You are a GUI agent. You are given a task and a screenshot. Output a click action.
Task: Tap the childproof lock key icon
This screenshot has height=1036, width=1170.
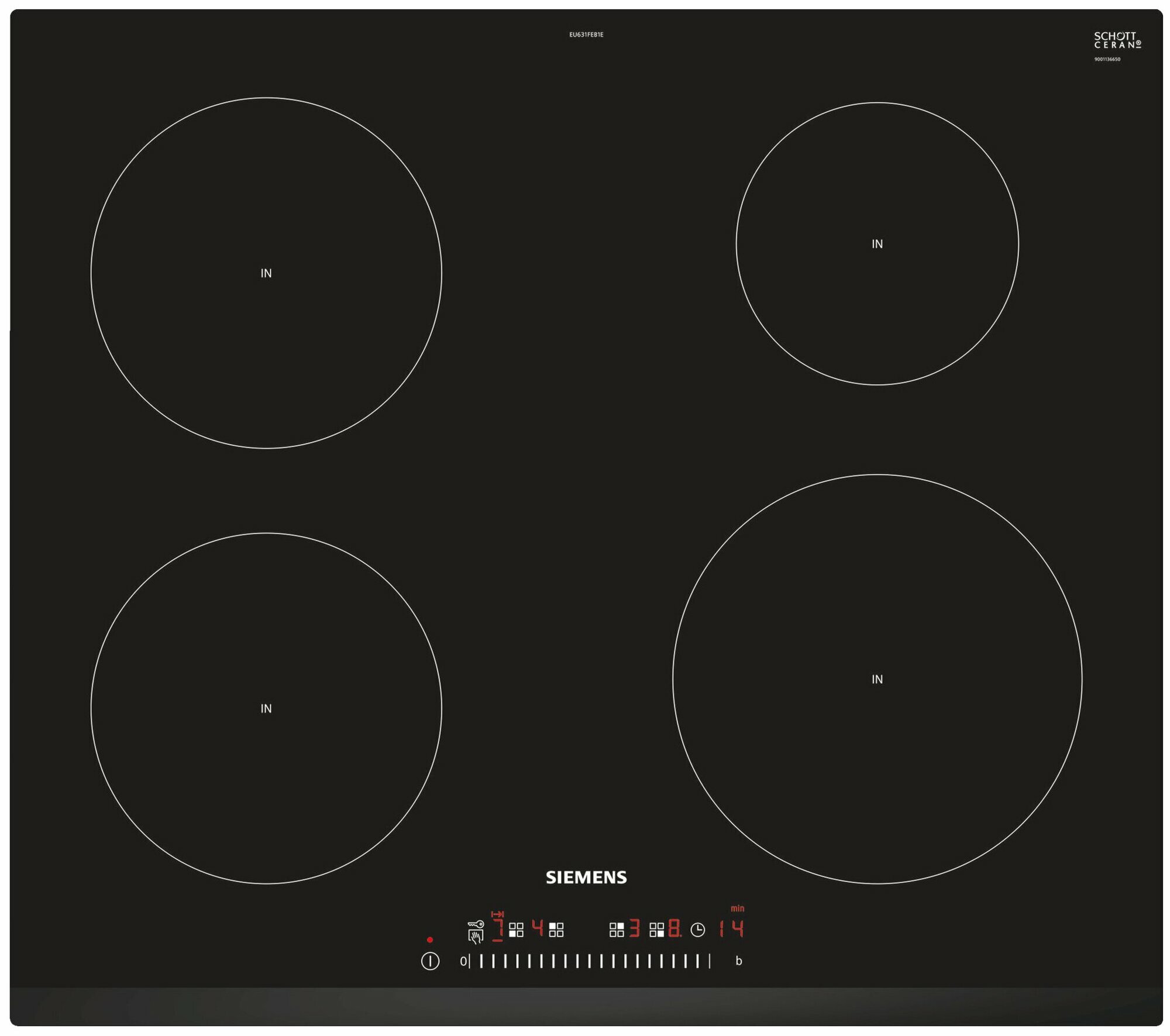(476, 924)
